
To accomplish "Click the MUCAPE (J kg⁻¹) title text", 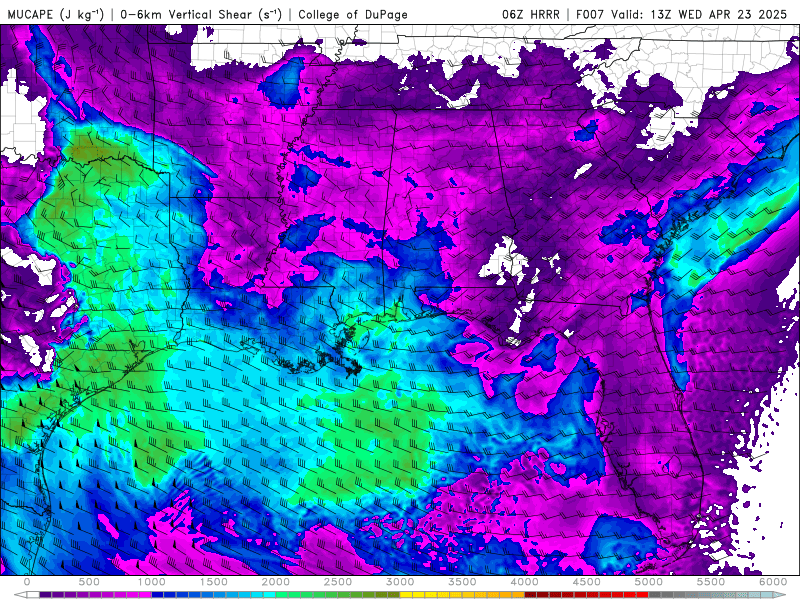I will click(56, 14).
